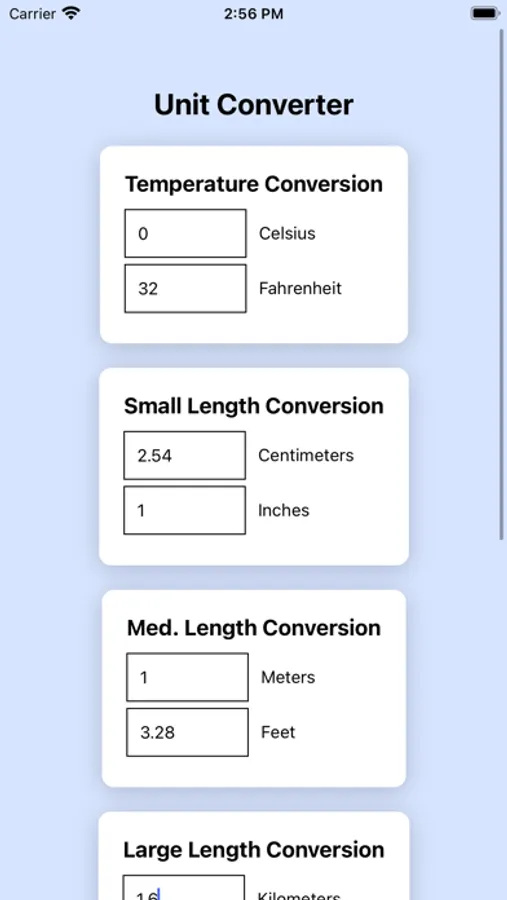Viewport: 507px width, 900px height.
Task: Select the Centimeters input field
Action: point(184,455)
